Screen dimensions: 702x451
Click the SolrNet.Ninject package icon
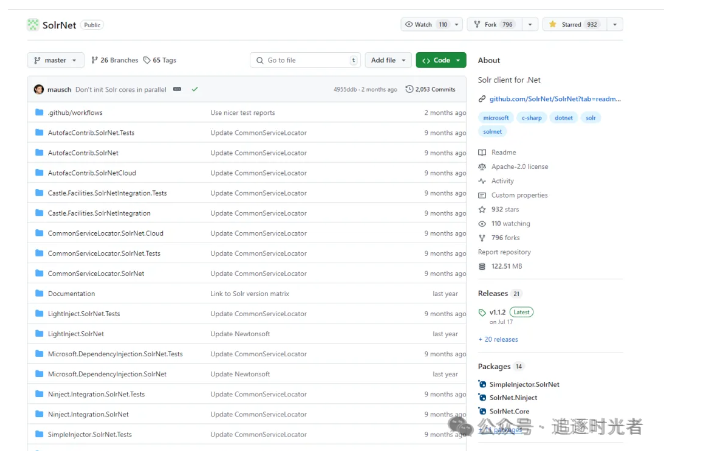(x=482, y=398)
